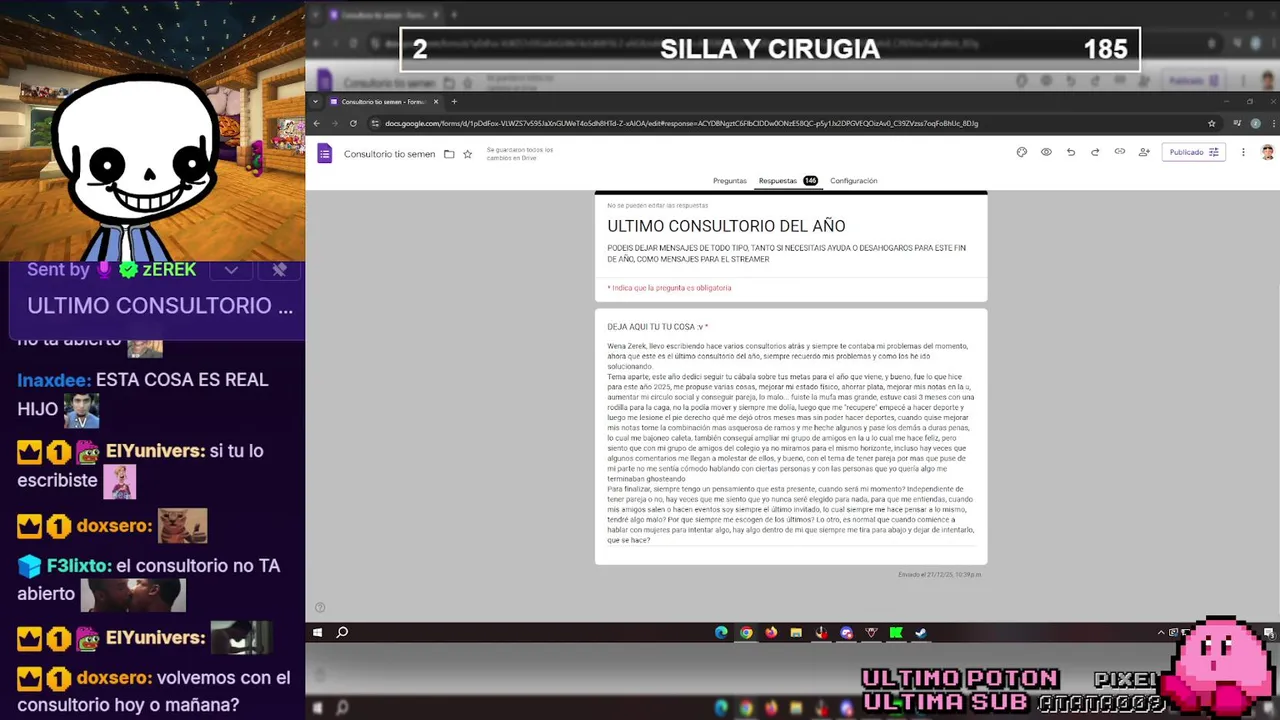Star the Consultorio tio semen form
This screenshot has width=1280, height=720.
(467, 154)
